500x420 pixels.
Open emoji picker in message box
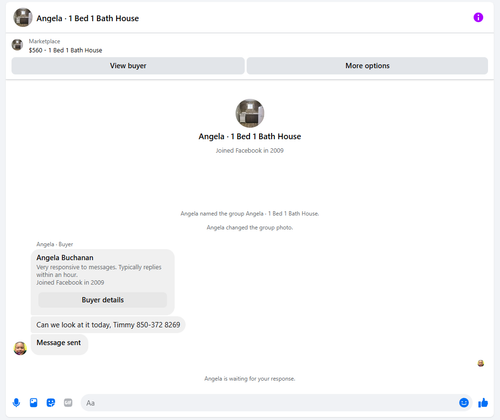[x=464, y=403]
